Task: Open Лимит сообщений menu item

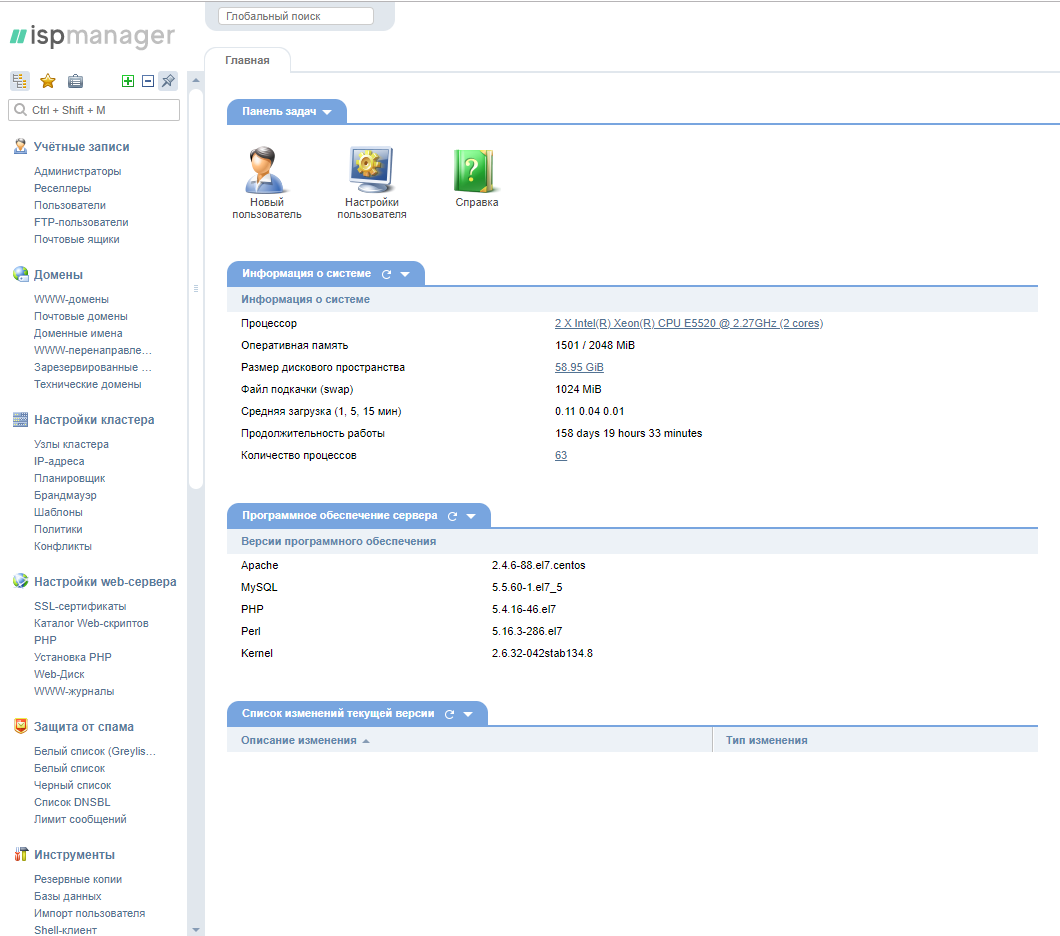Action: [80, 819]
